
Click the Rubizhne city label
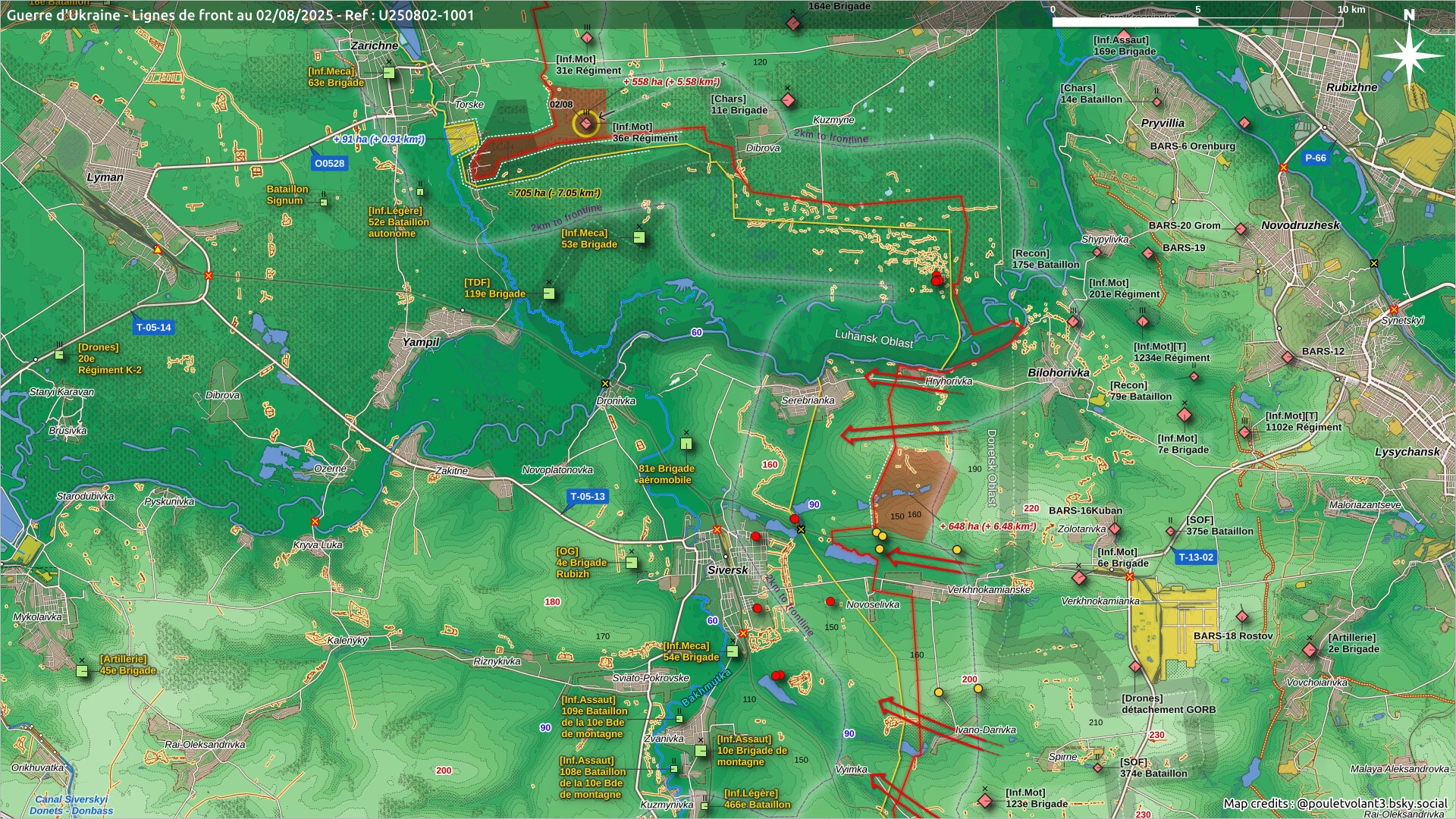click(1351, 87)
